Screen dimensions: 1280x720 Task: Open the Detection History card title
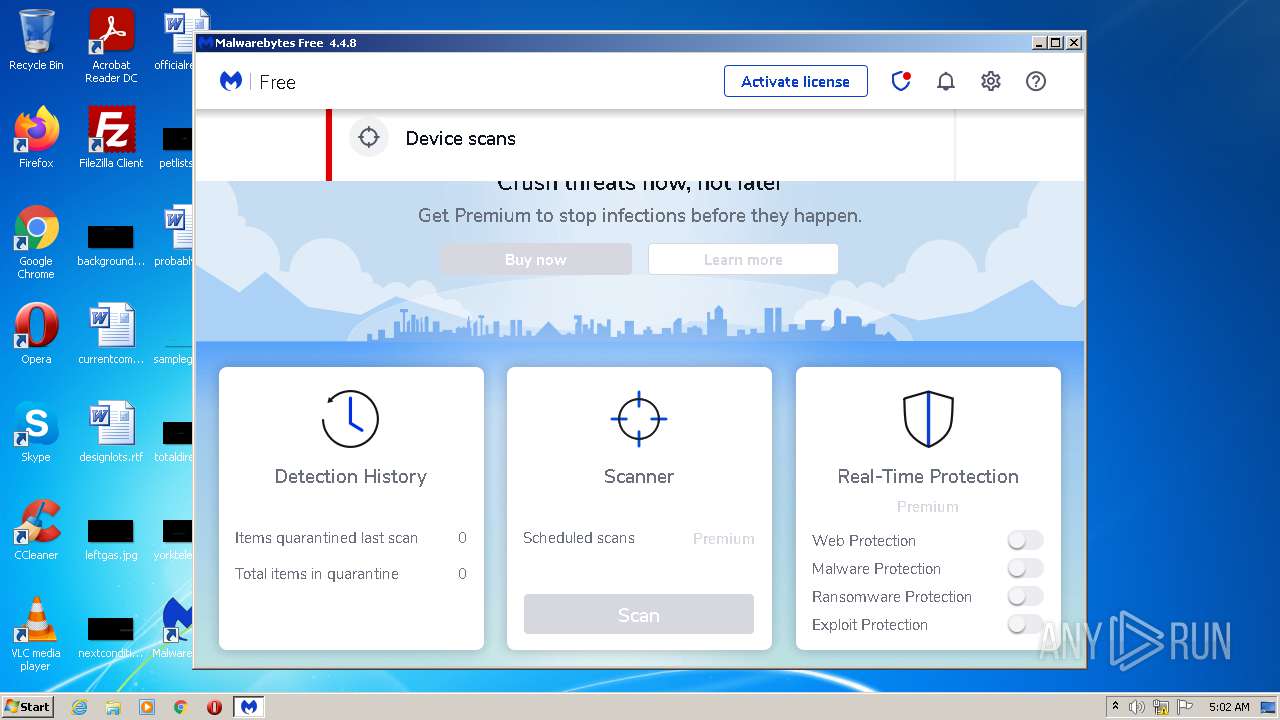pyautogui.click(x=351, y=476)
